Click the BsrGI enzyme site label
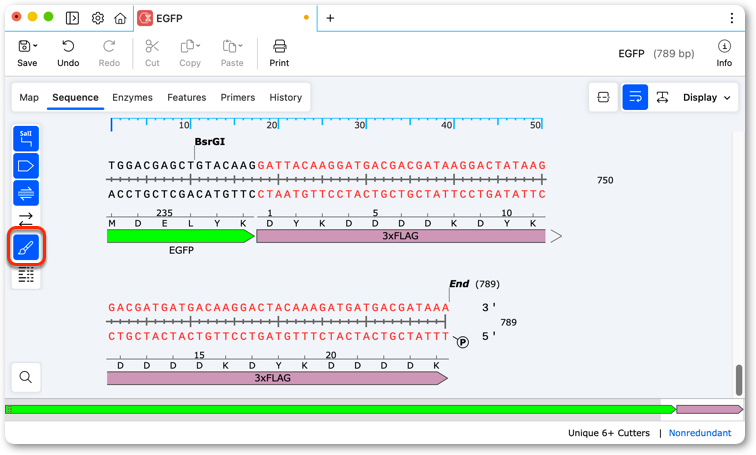 [210, 141]
